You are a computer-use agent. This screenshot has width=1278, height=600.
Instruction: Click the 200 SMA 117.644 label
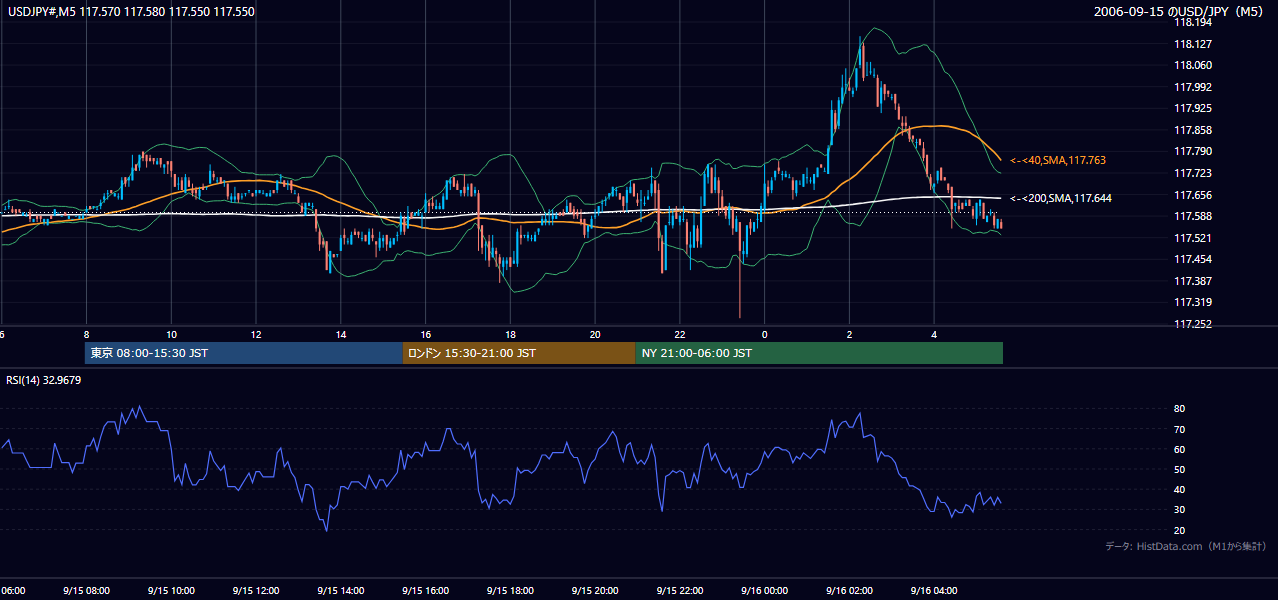point(1060,198)
